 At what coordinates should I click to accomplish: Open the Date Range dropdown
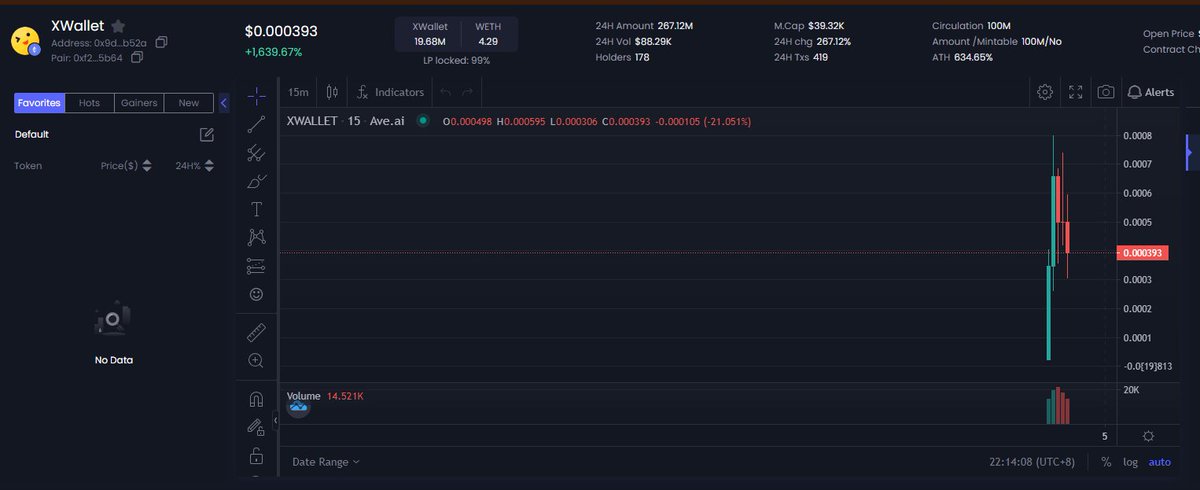coord(325,462)
